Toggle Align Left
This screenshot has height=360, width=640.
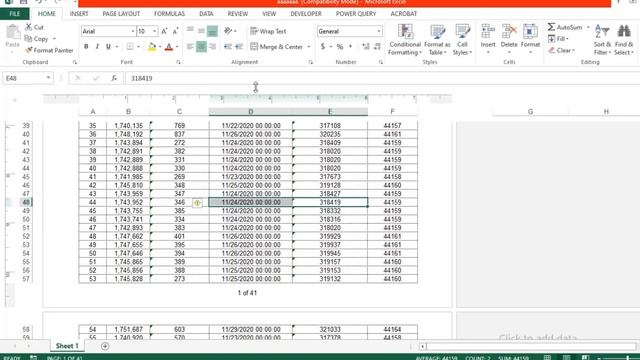[190, 47]
